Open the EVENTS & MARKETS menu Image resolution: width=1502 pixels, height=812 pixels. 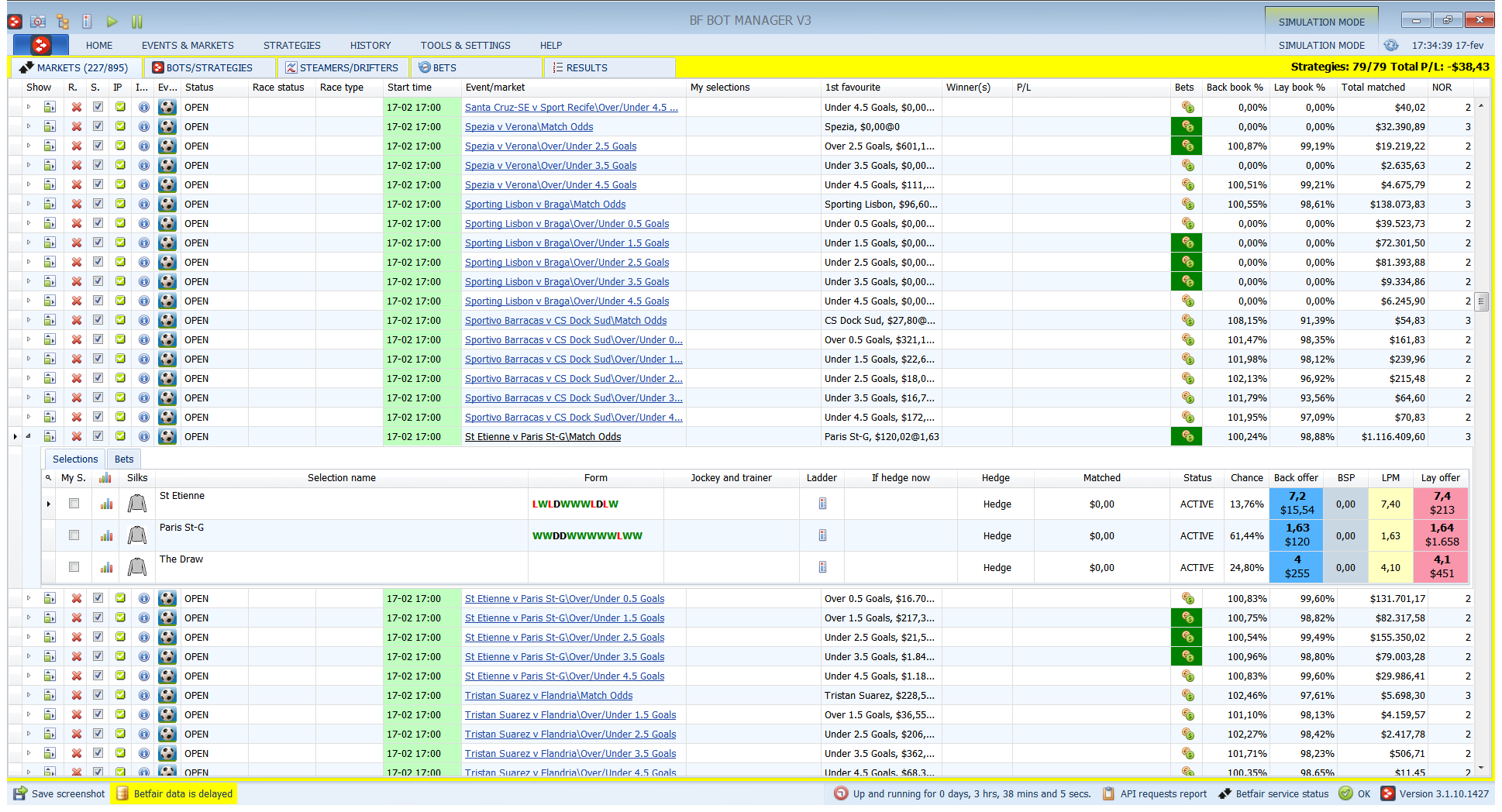(x=188, y=46)
